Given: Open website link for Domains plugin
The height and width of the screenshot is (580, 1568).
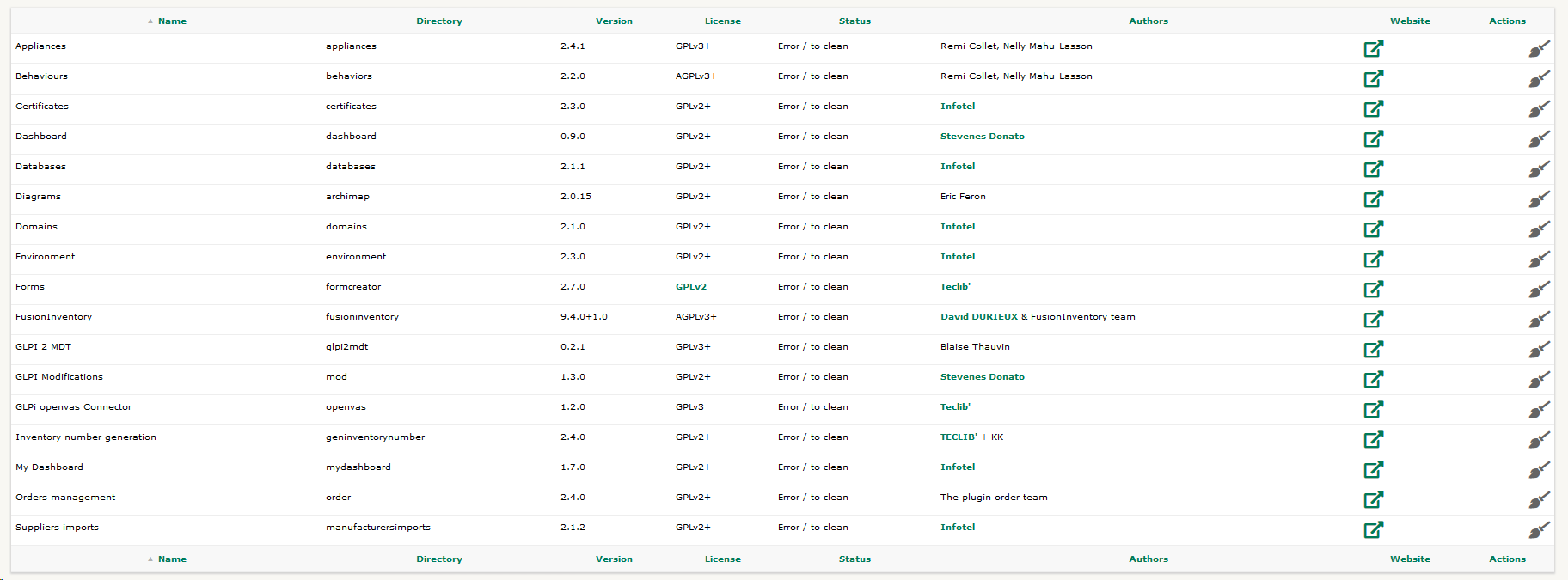Looking at the screenshot, I should pos(1374,229).
